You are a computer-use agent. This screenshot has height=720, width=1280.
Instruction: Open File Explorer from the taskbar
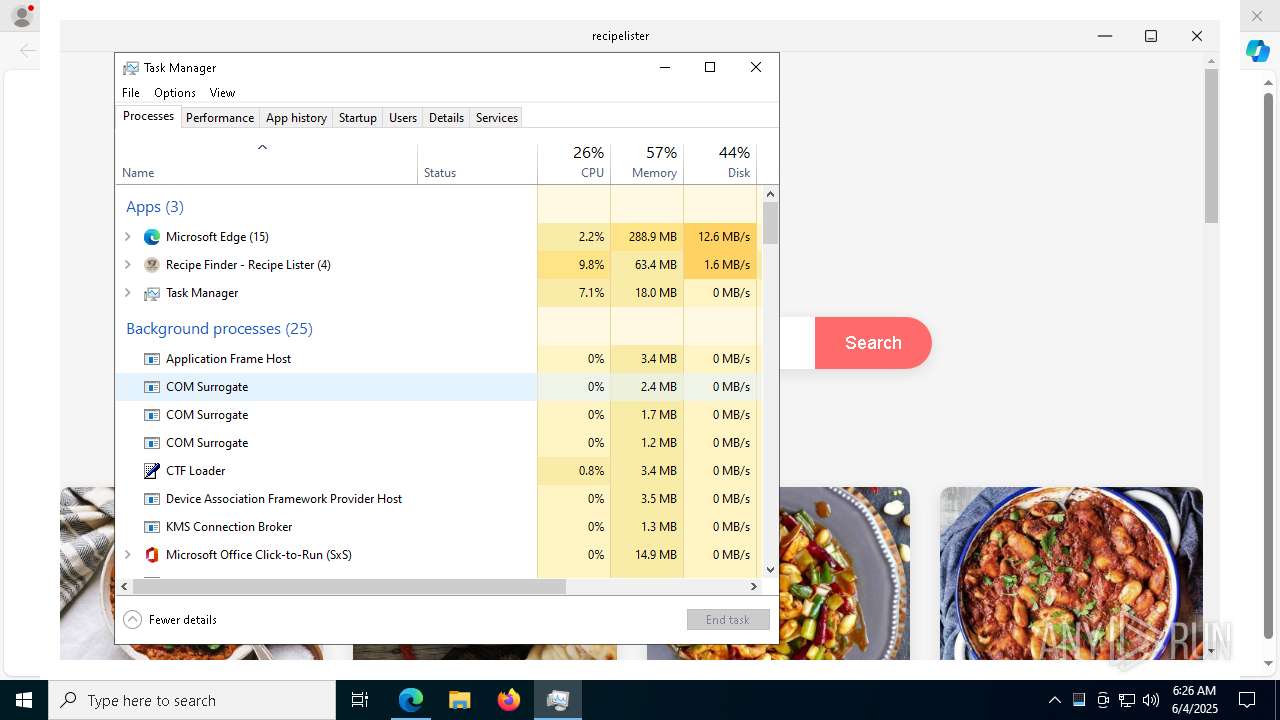pos(460,700)
